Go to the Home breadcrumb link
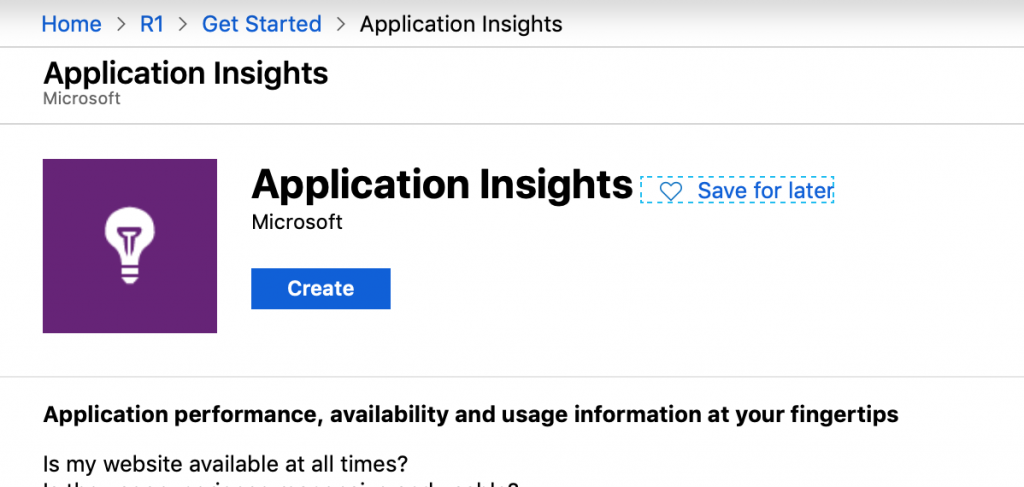This screenshot has height=487, width=1024. (71, 24)
